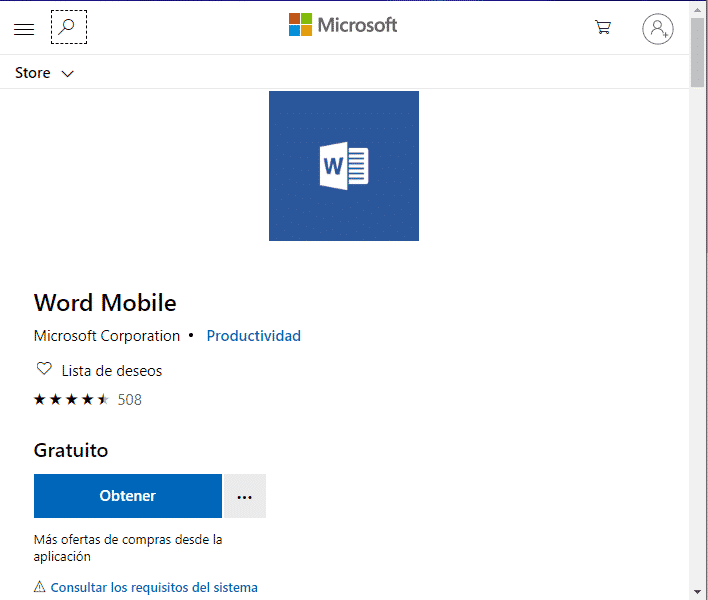Click the warning triangle icon
Screen dimensions: 708x600
click(x=40, y=587)
